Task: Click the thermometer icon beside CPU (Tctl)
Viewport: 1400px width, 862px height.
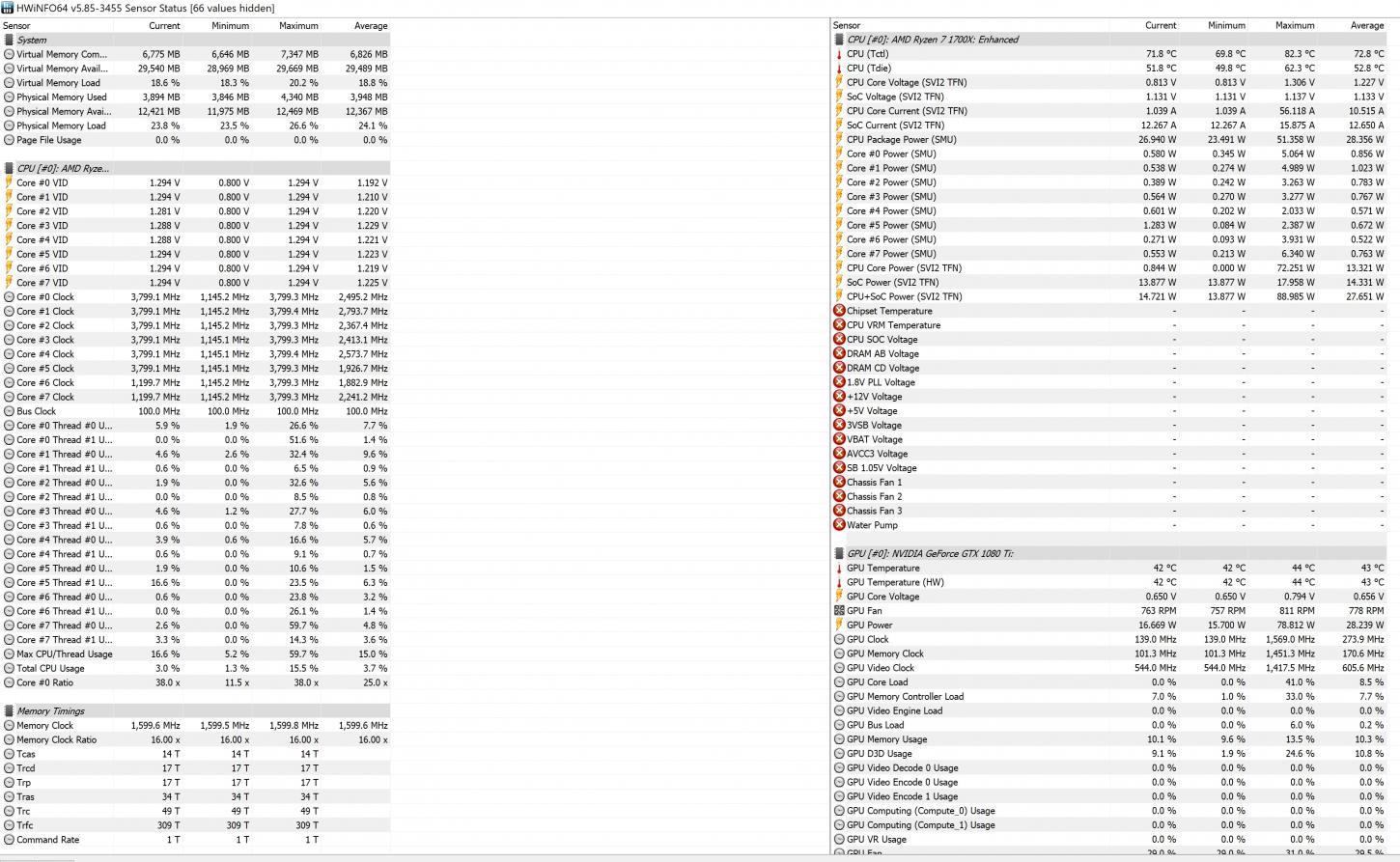Action: point(839,54)
